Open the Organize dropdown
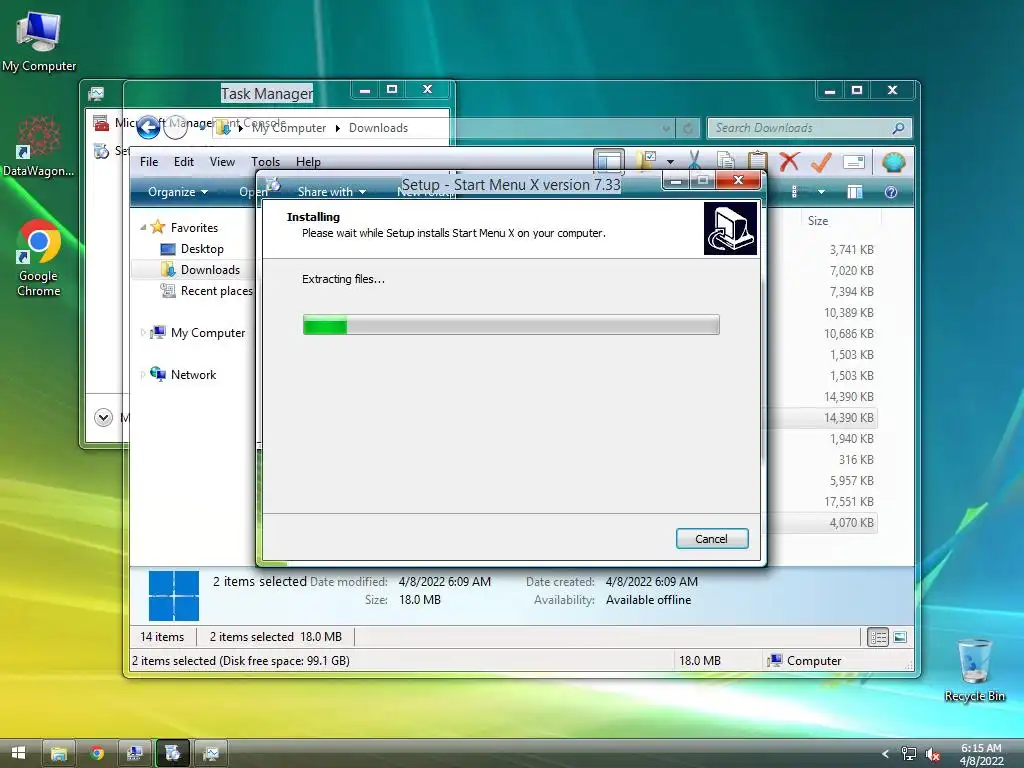 (178, 192)
